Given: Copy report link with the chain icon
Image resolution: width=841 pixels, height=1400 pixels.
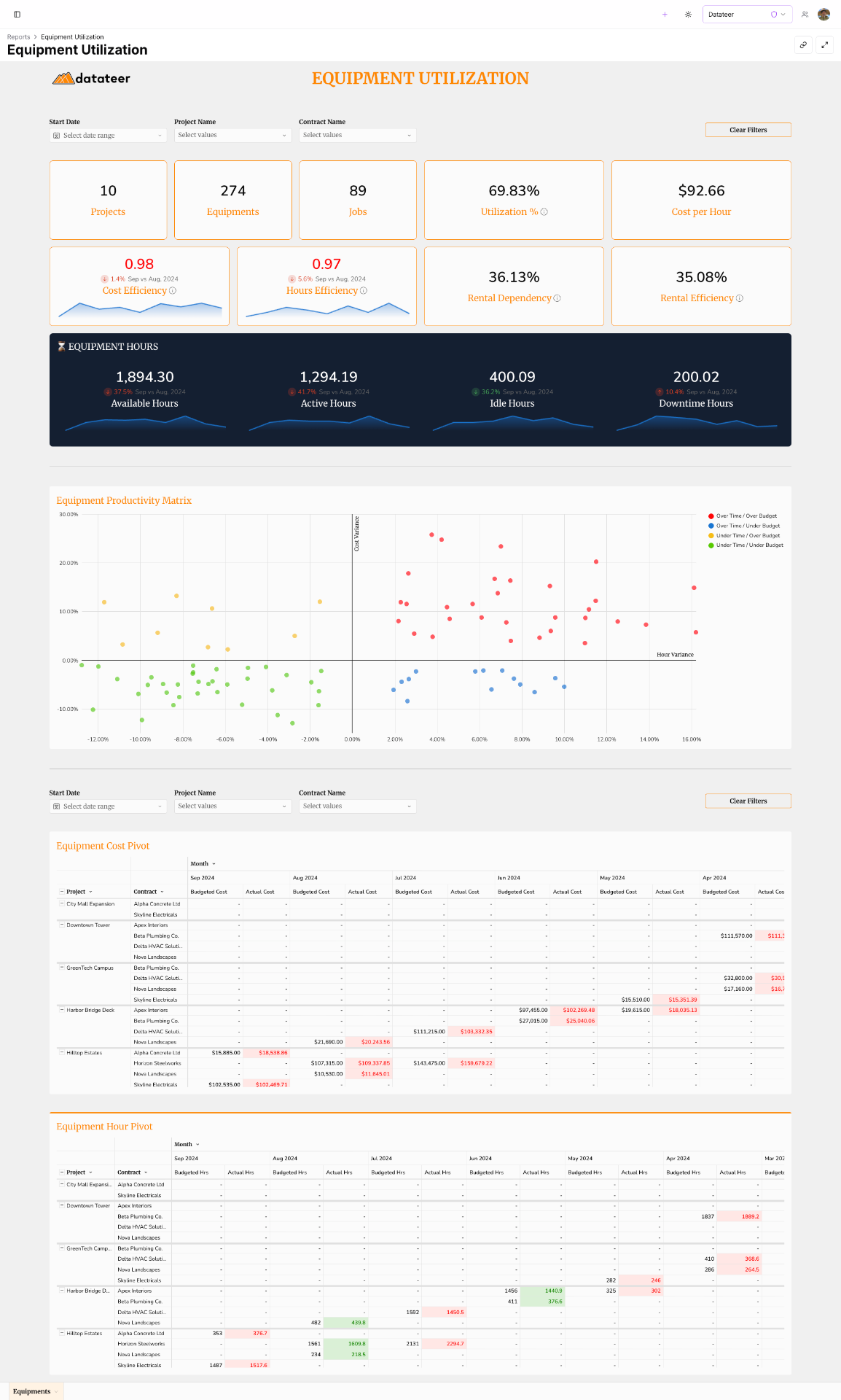Looking at the screenshot, I should click(x=803, y=45).
